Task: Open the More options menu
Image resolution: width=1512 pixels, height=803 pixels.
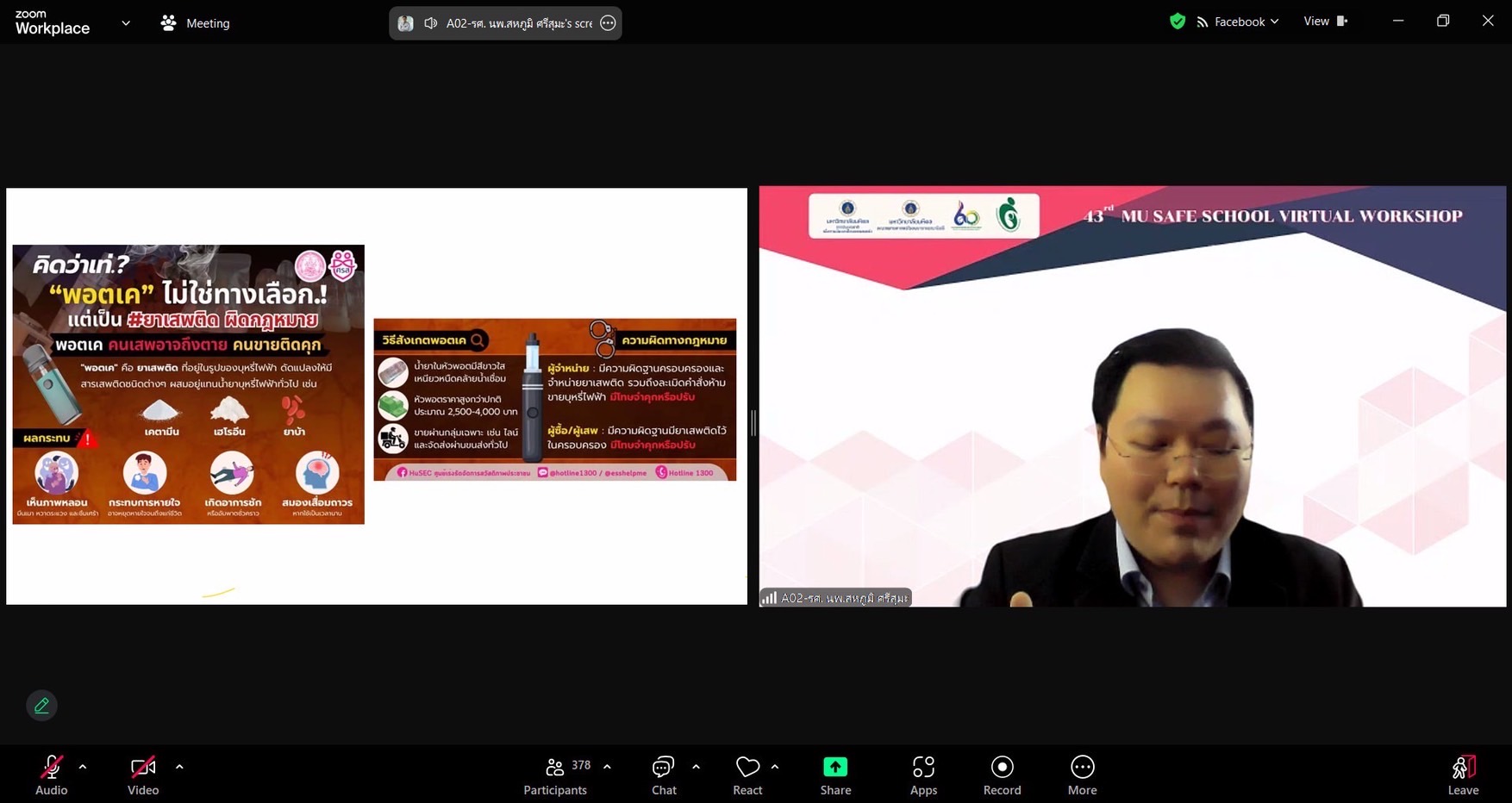Action: pos(1082,775)
